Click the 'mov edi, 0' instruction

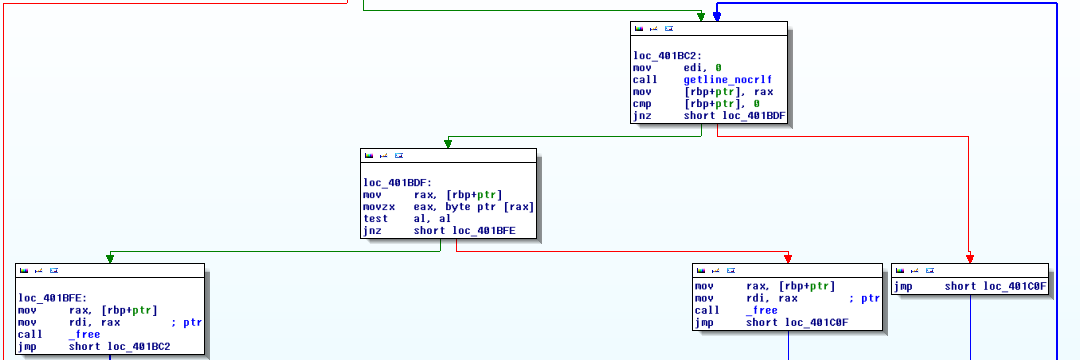pyautogui.click(x=677, y=68)
